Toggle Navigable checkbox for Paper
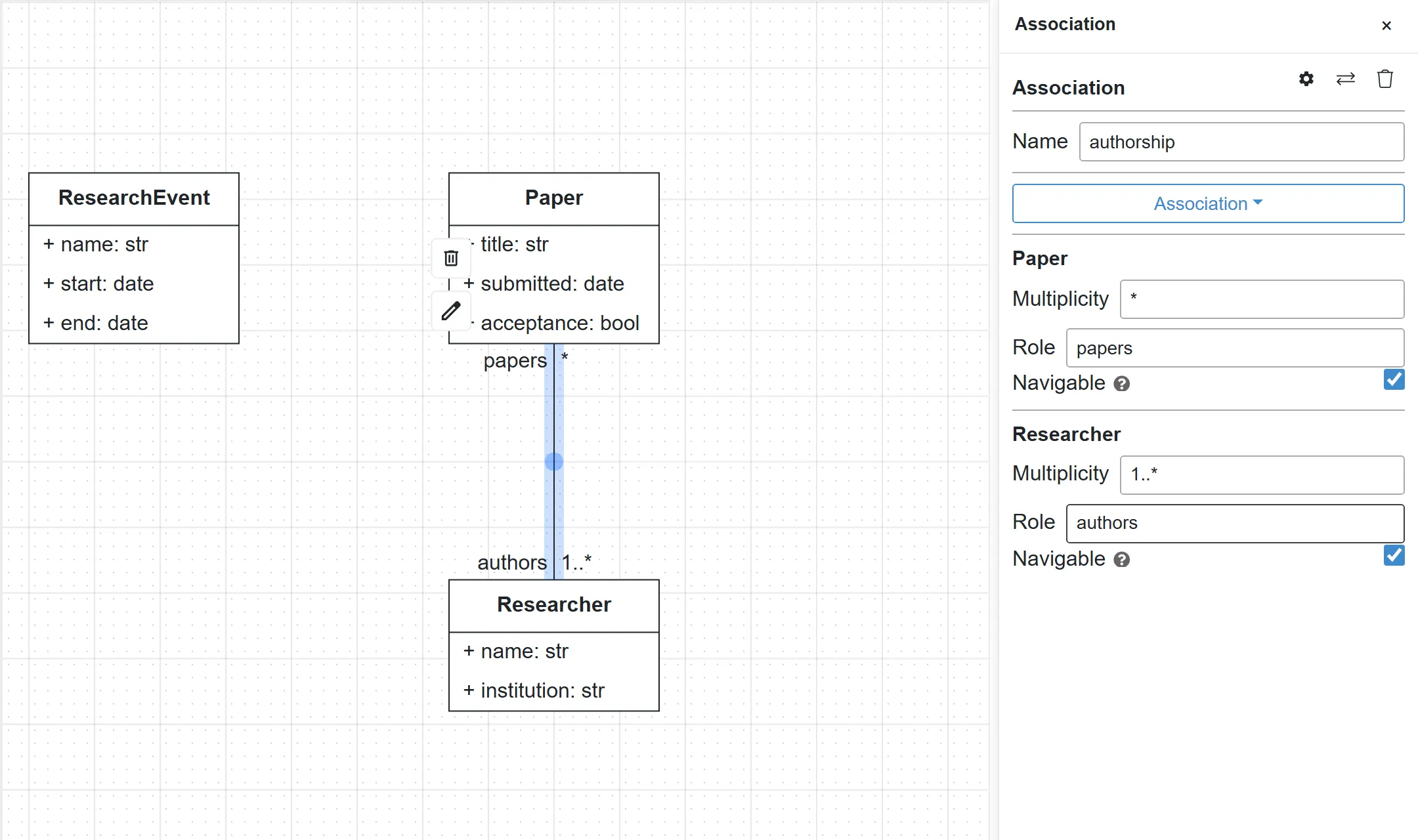The height and width of the screenshot is (840, 1418). pos(1394,379)
